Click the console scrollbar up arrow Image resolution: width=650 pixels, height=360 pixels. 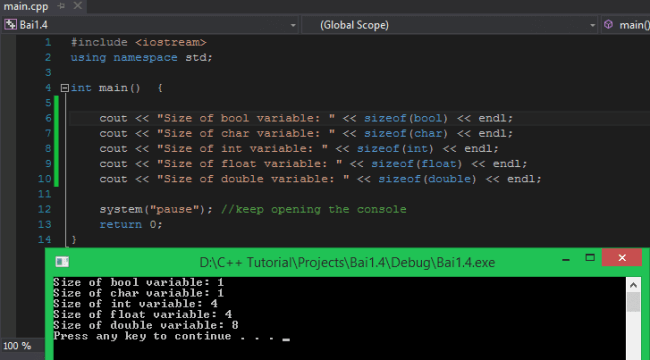point(633,285)
